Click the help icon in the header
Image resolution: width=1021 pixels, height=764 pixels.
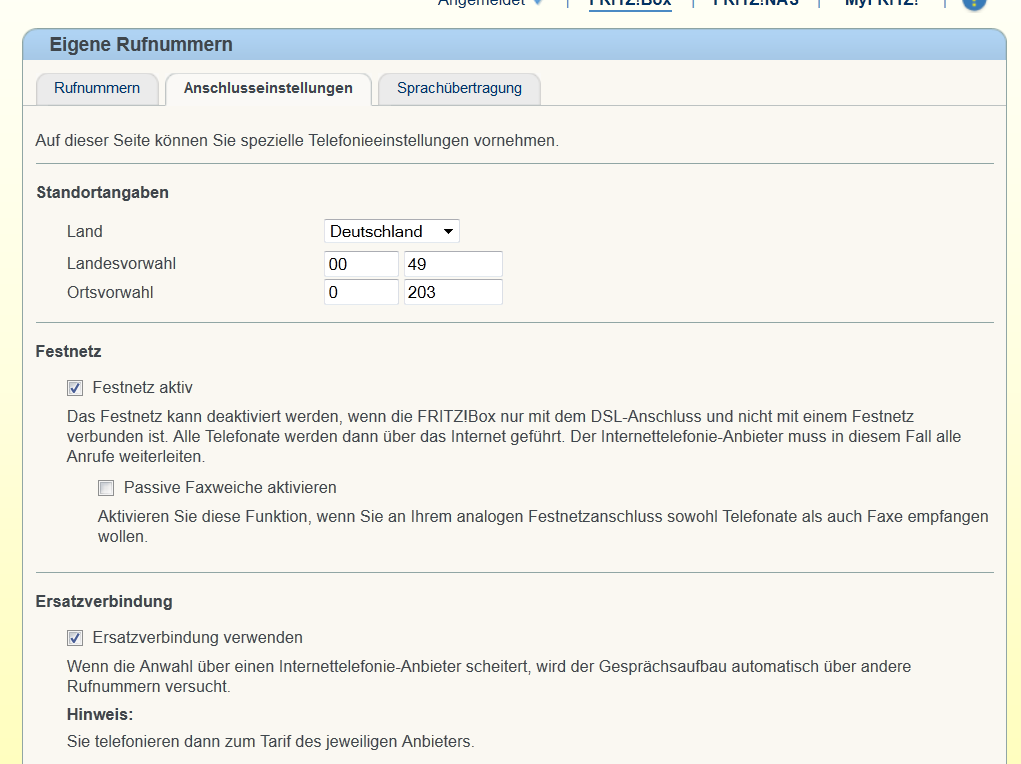(x=974, y=3)
